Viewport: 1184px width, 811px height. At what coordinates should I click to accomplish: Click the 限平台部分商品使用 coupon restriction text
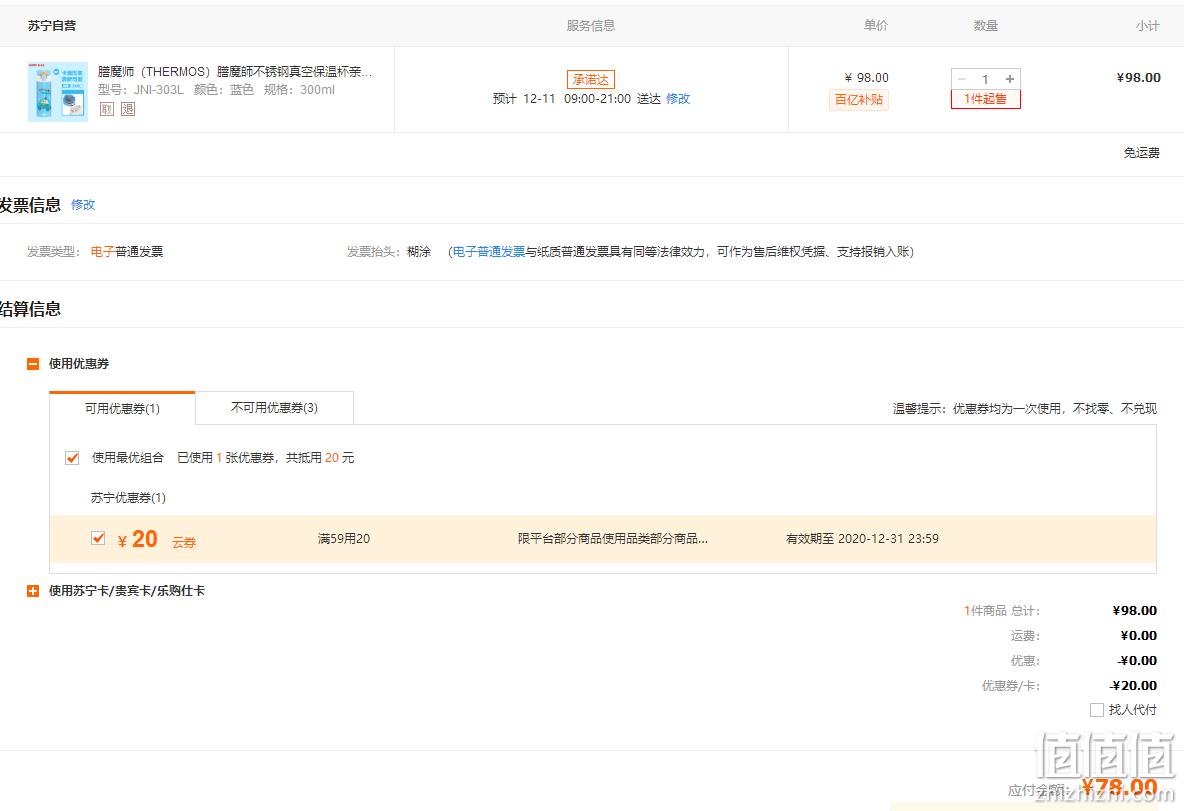pyautogui.click(x=612, y=539)
